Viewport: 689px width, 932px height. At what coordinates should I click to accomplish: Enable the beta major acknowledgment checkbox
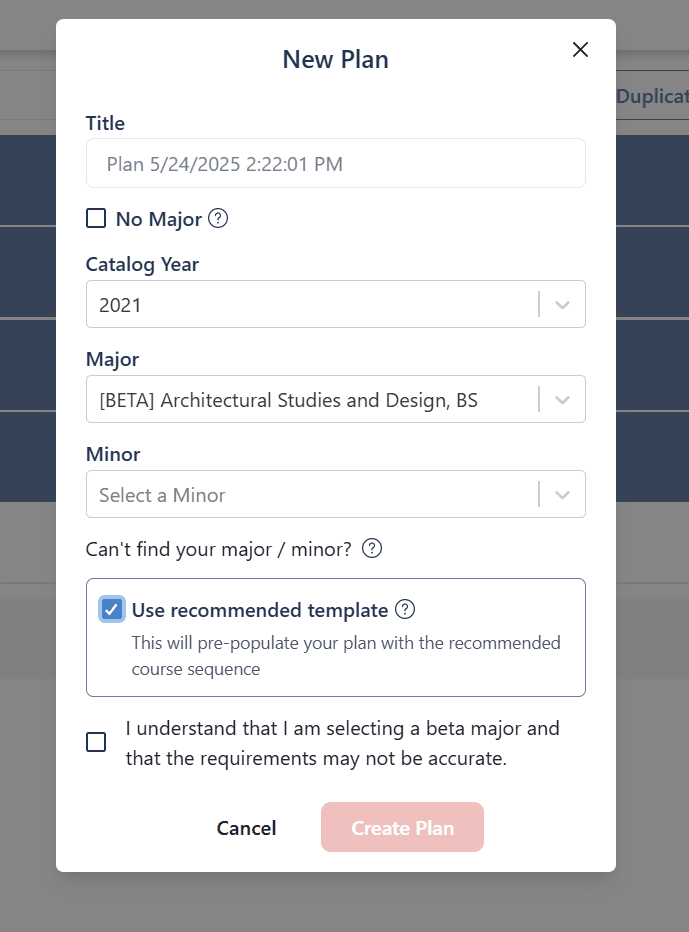click(x=96, y=742)
